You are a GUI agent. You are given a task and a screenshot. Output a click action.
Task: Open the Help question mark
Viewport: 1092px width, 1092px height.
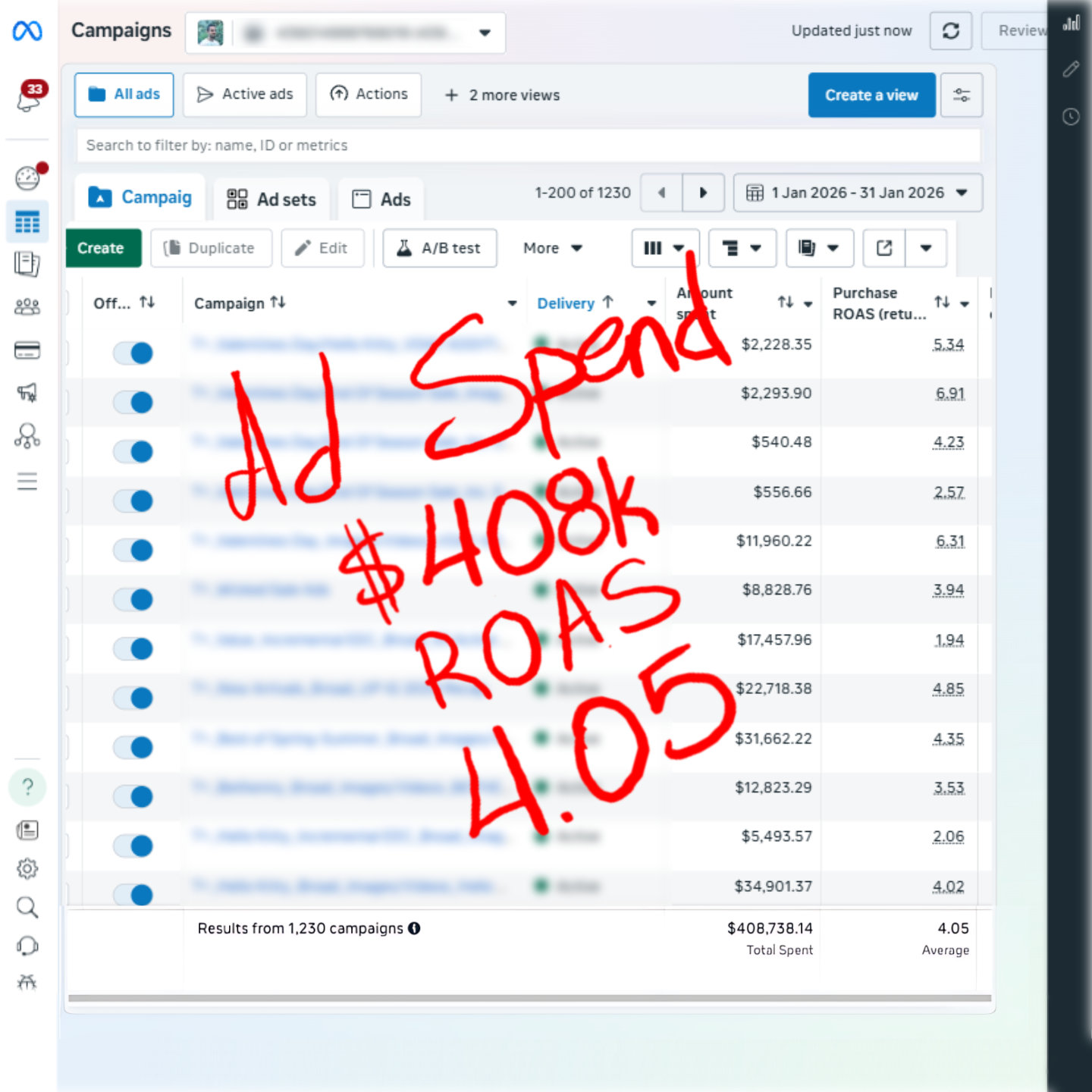(27, 787)
